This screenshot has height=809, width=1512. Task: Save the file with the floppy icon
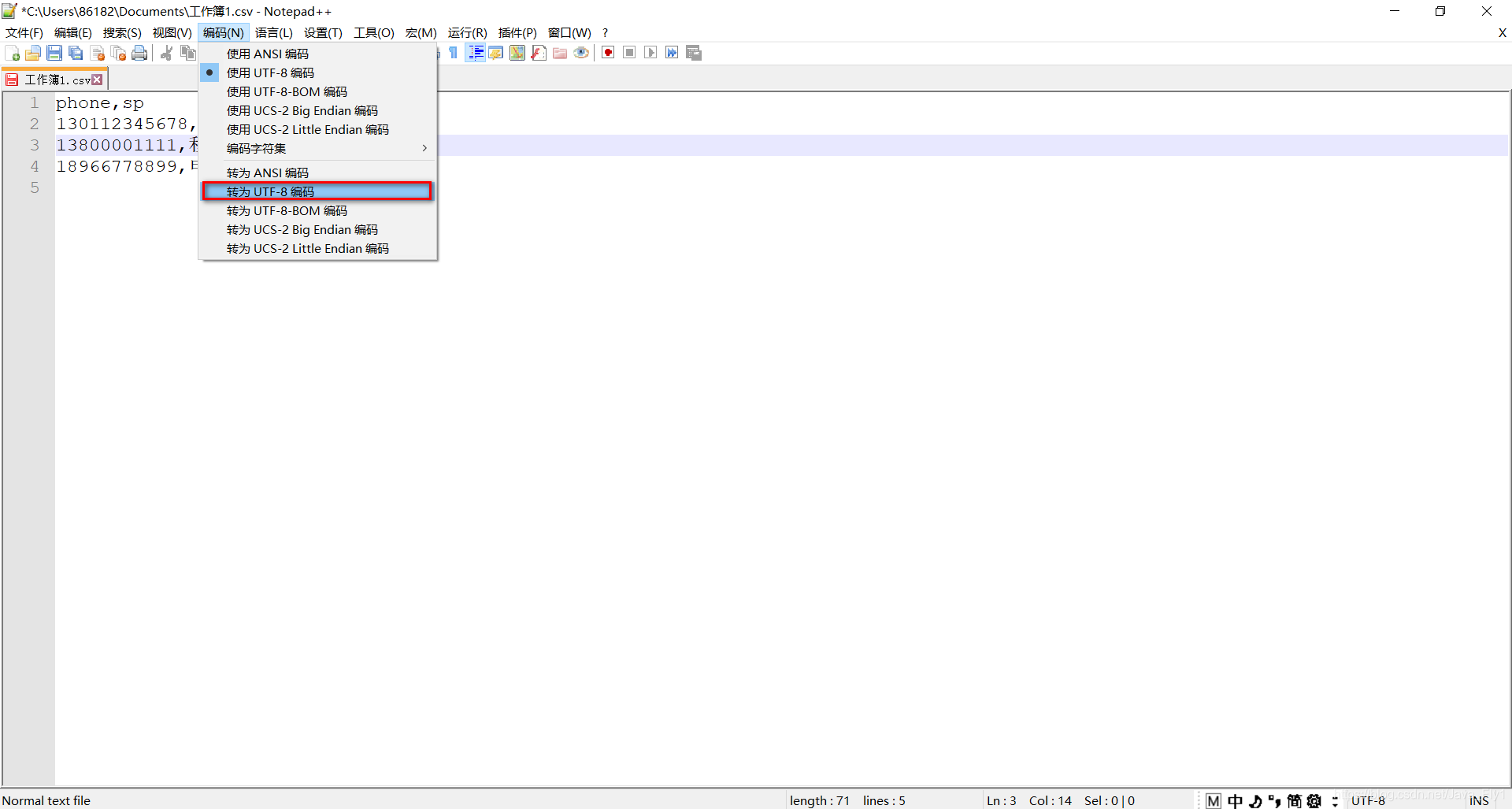pos(54,53)
